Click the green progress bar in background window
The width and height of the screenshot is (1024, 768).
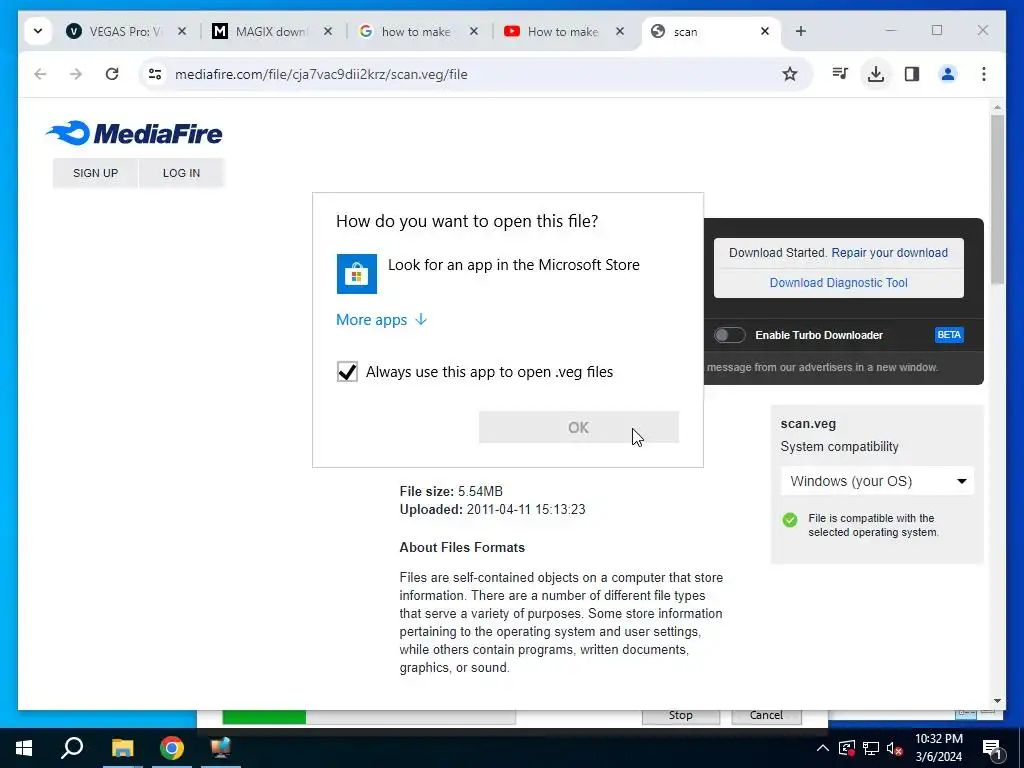[264, 716]
